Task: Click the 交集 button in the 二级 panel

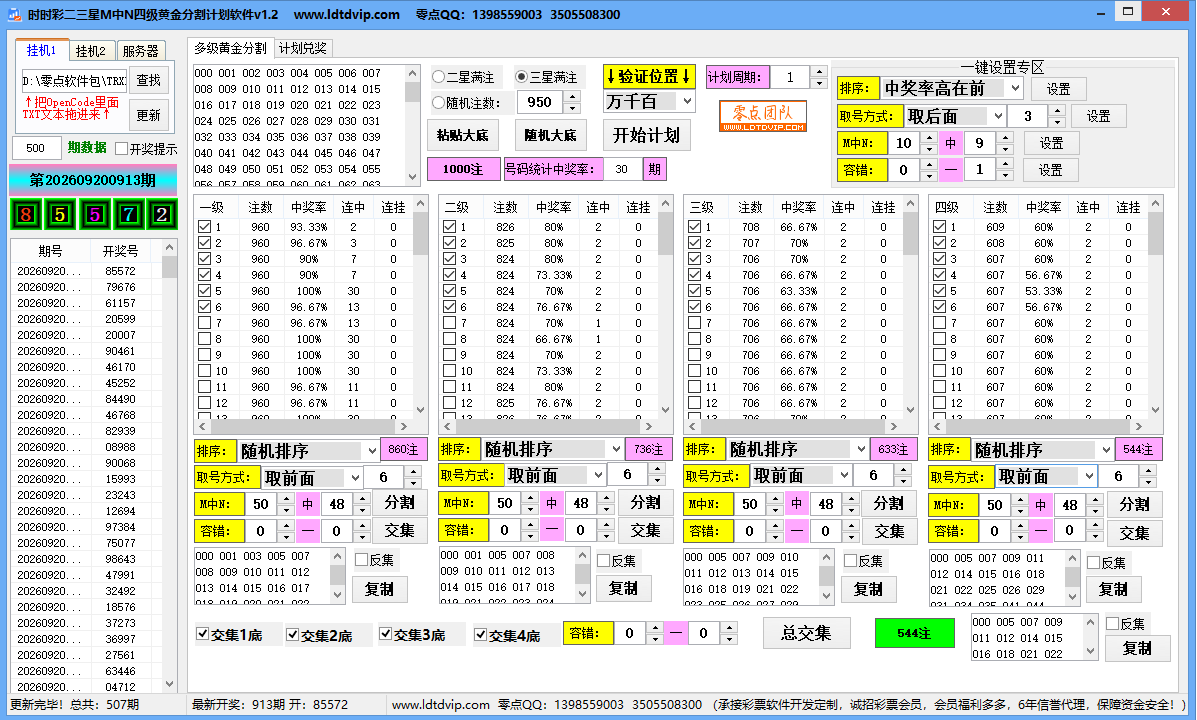Action: (x=645, y=530)
